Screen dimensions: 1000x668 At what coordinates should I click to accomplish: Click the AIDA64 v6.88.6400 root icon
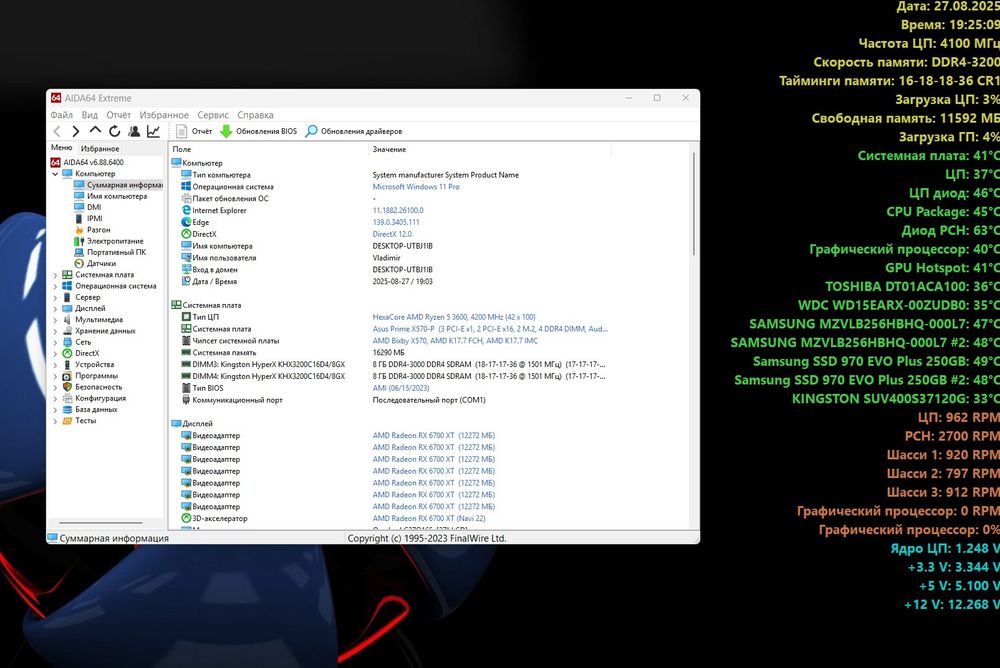click(x=55, y=162)
